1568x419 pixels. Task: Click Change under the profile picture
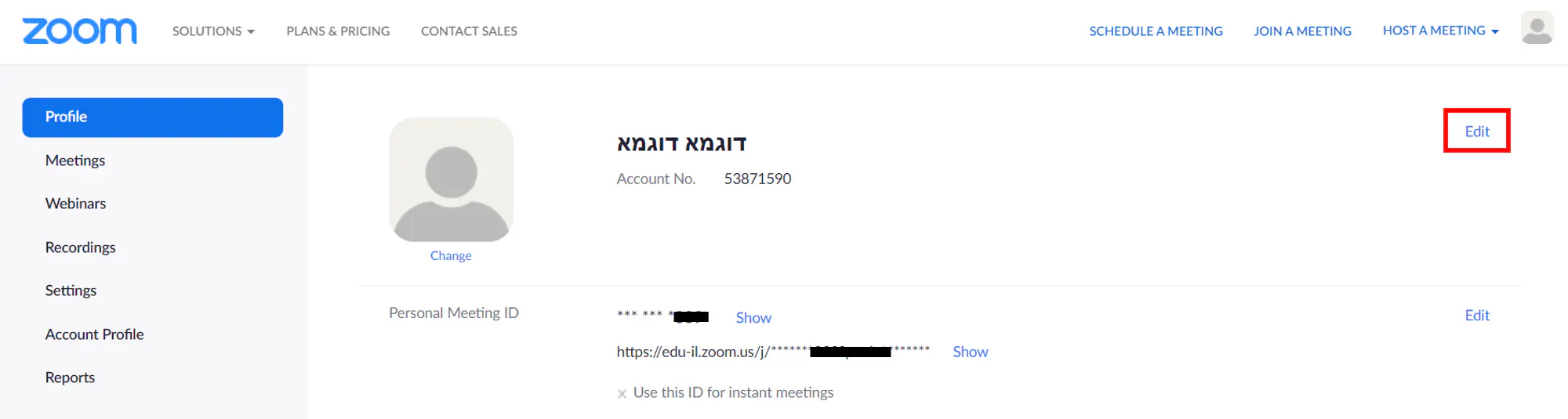click(x=451, y=256)
